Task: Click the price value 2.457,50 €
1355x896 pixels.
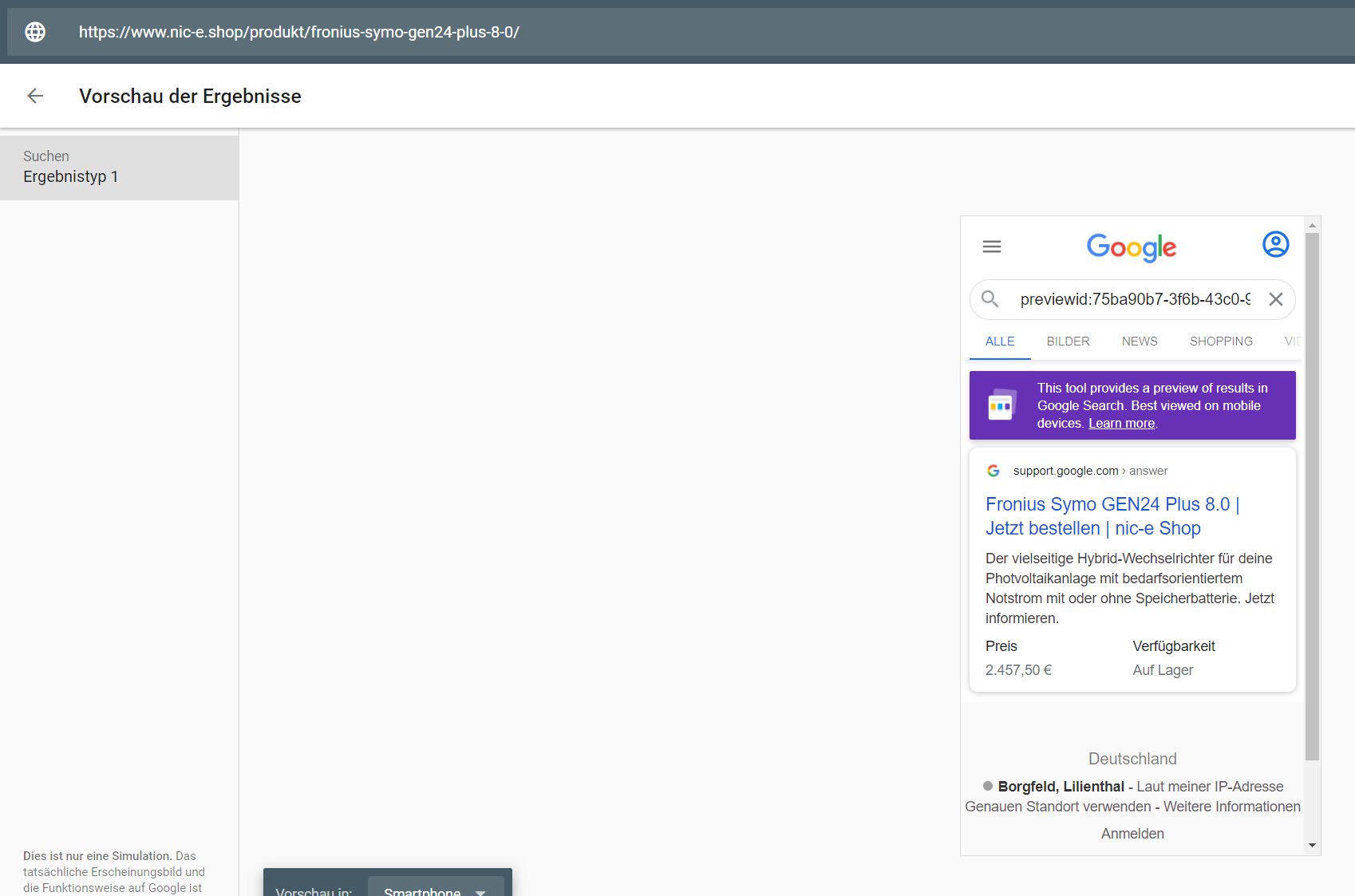Action: click(1018, 670)
